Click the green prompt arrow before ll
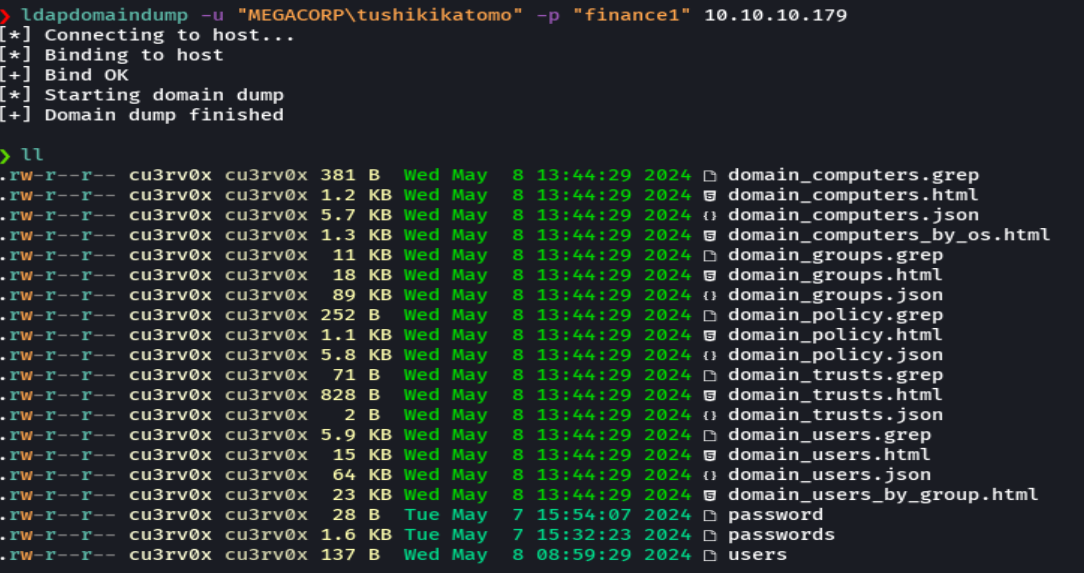1084x573 pixels. [6, 156]
